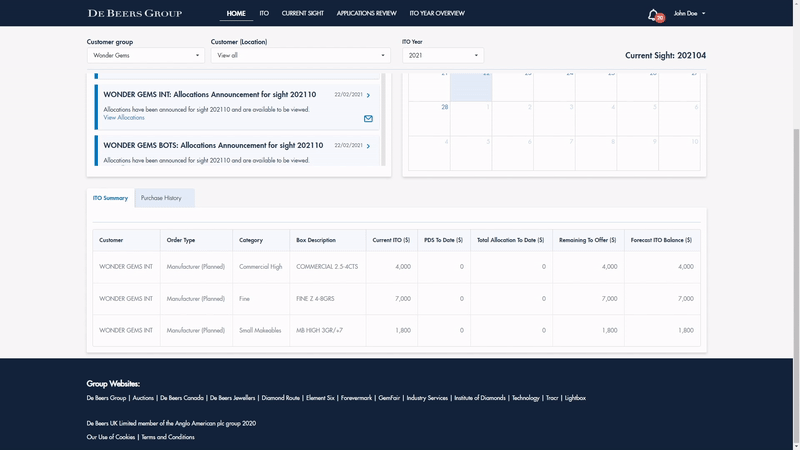
Task: Go to the HOME nav item
Action: [x=236, y=13]
